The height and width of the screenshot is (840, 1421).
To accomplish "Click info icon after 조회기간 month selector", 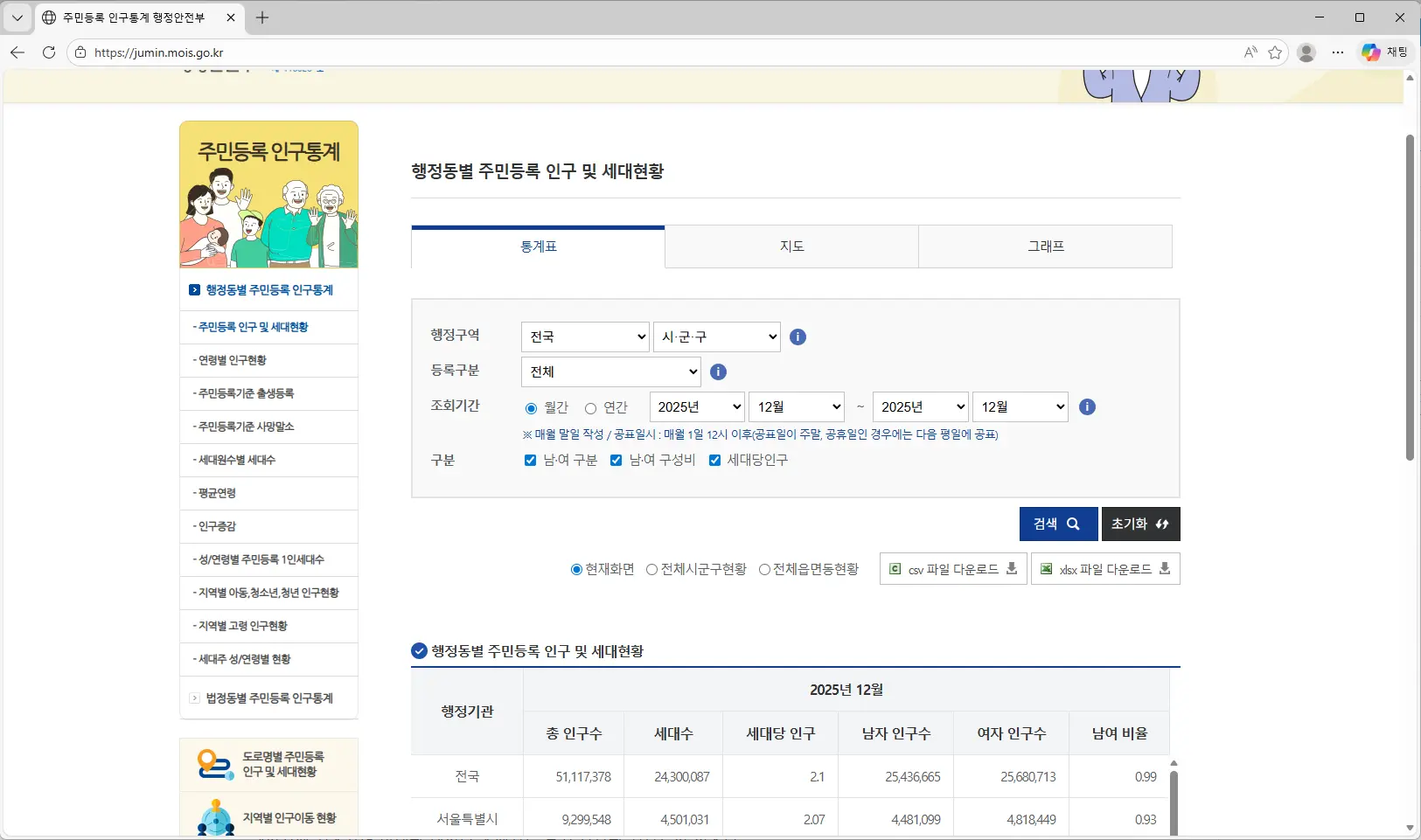I will tap(1087, 407).
